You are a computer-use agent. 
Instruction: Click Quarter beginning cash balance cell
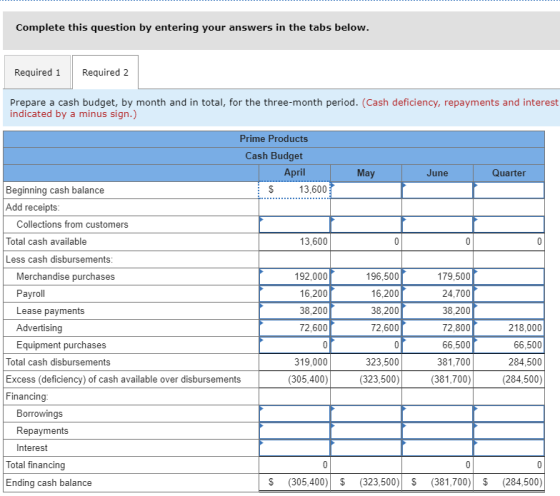pos(509,190)
